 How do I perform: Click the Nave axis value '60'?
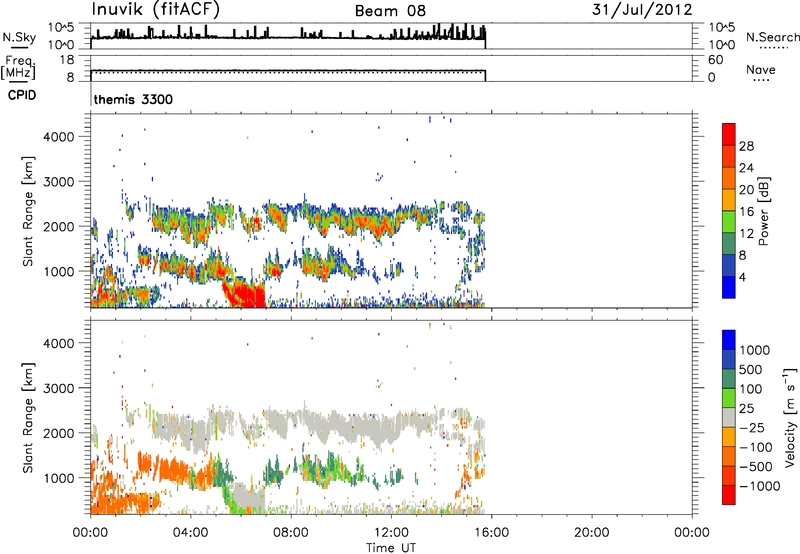[715, 60]
